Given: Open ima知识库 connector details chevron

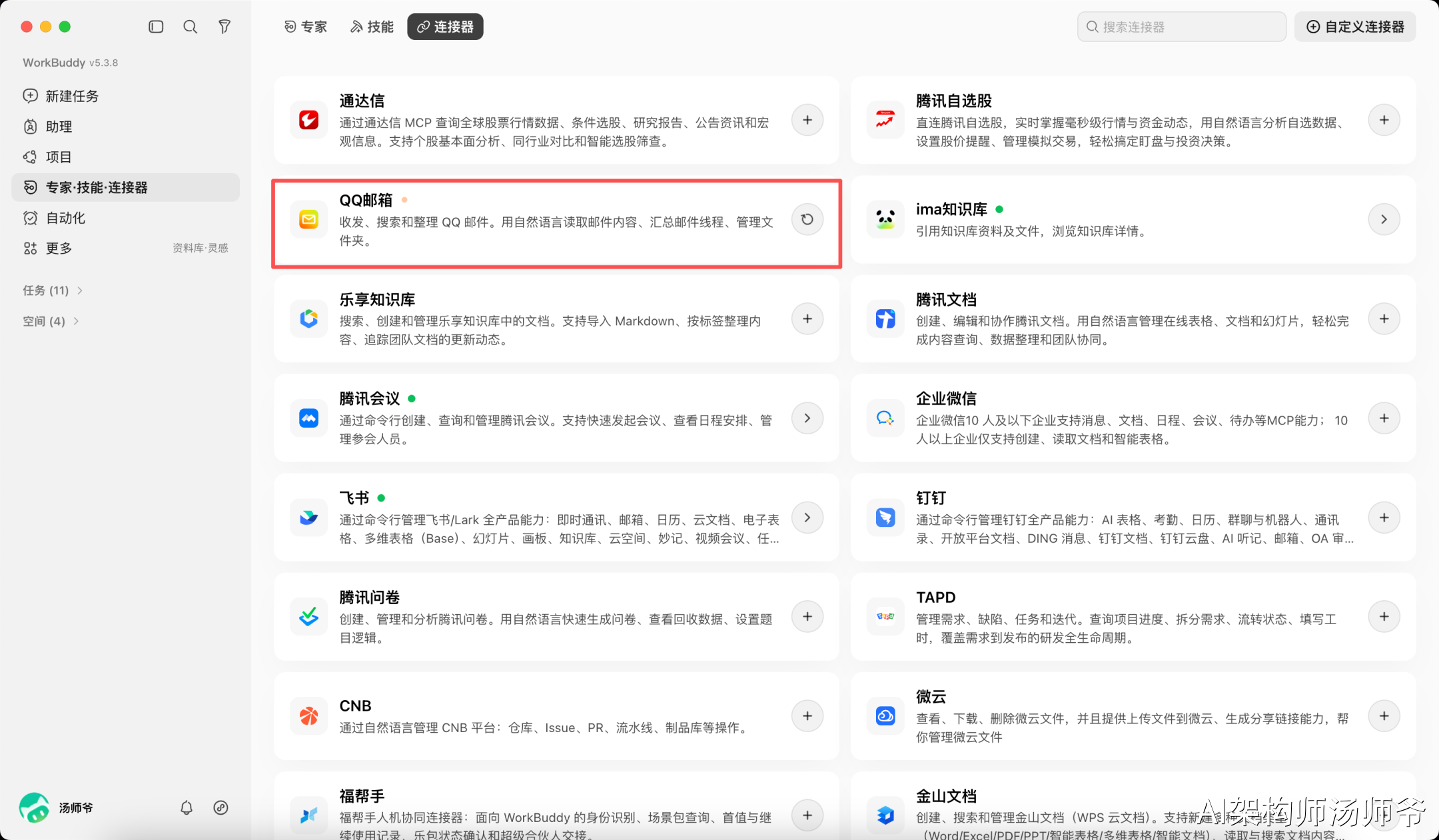Looking at the screenshot, I should tap(1384, 219).
